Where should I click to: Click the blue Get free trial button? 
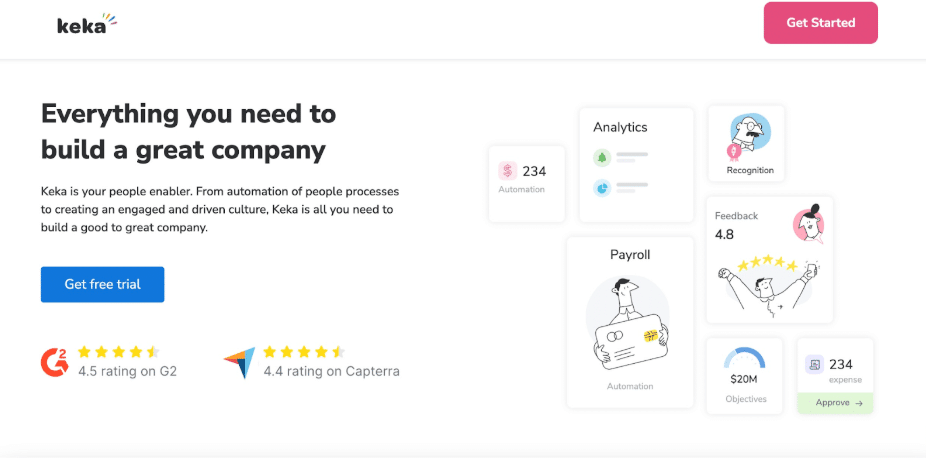pyautogui.click(x=102, y=284)
